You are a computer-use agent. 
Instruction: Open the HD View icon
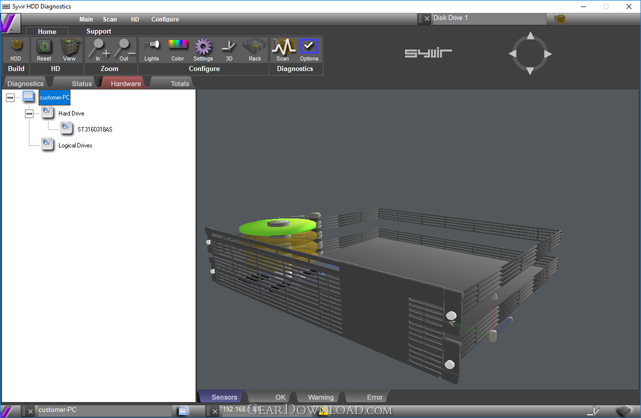coord(69,50)
